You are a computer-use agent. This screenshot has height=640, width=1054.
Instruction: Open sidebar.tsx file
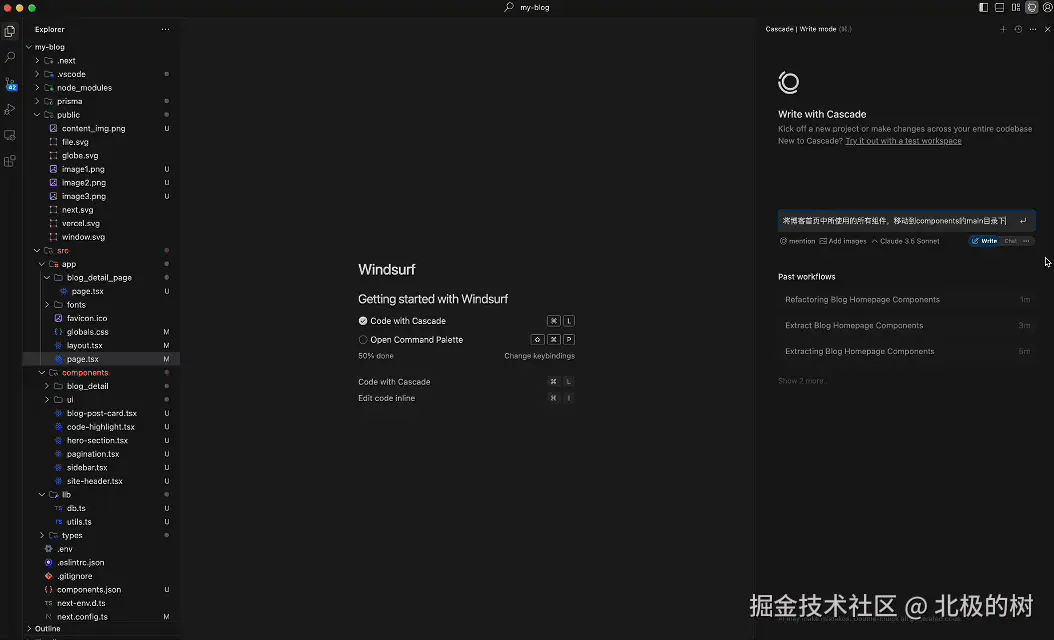pyautogui.click(x=87, y=467)
